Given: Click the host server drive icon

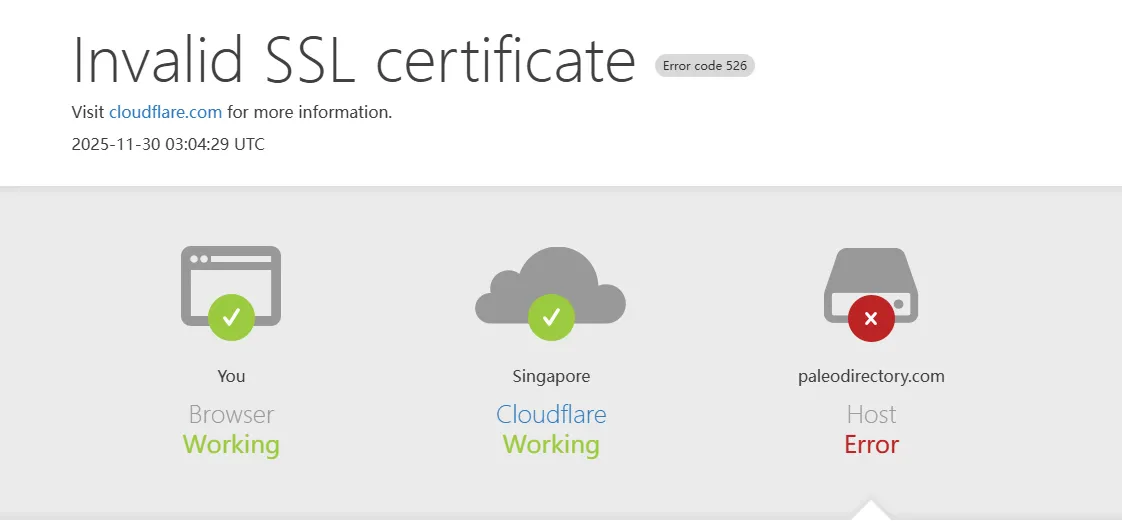Looking at the screenshot, I should tap(871, 285).
